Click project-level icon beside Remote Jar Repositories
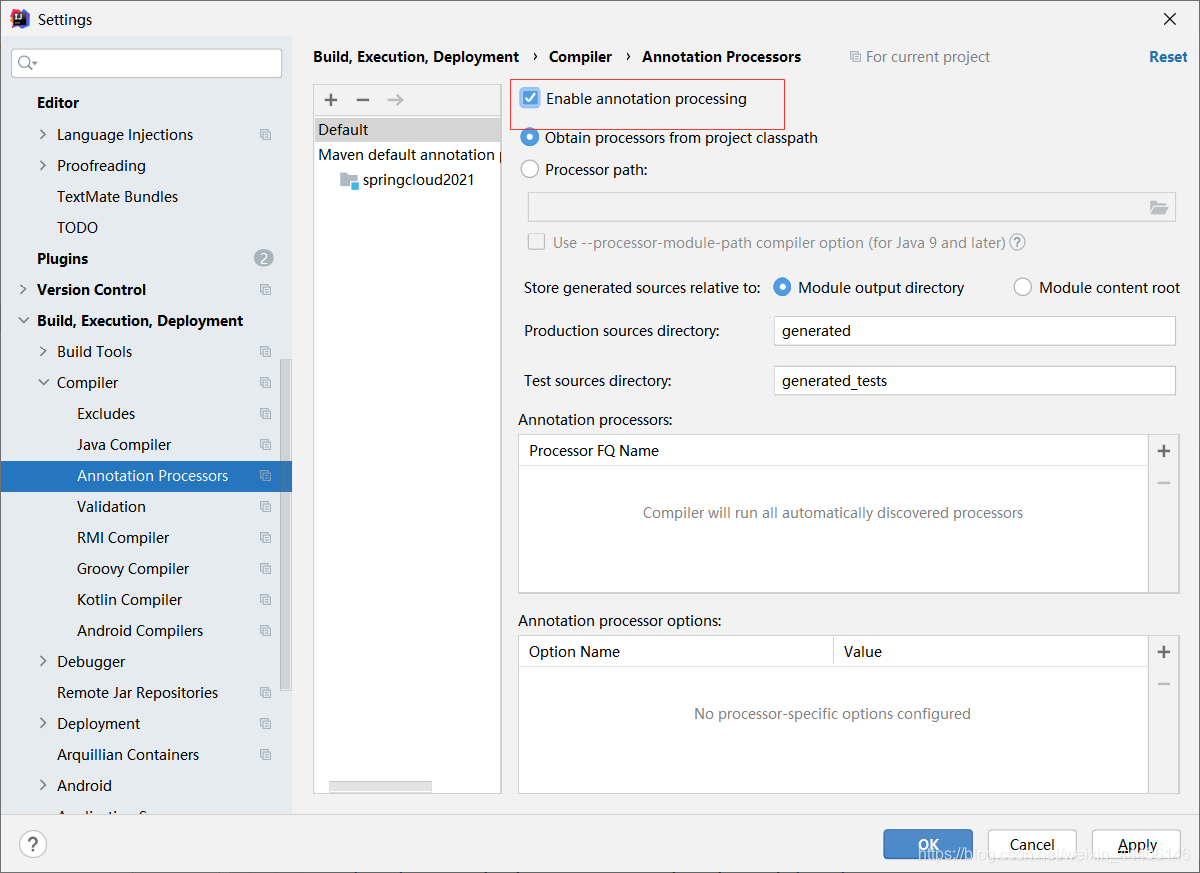 coord(265,693)
